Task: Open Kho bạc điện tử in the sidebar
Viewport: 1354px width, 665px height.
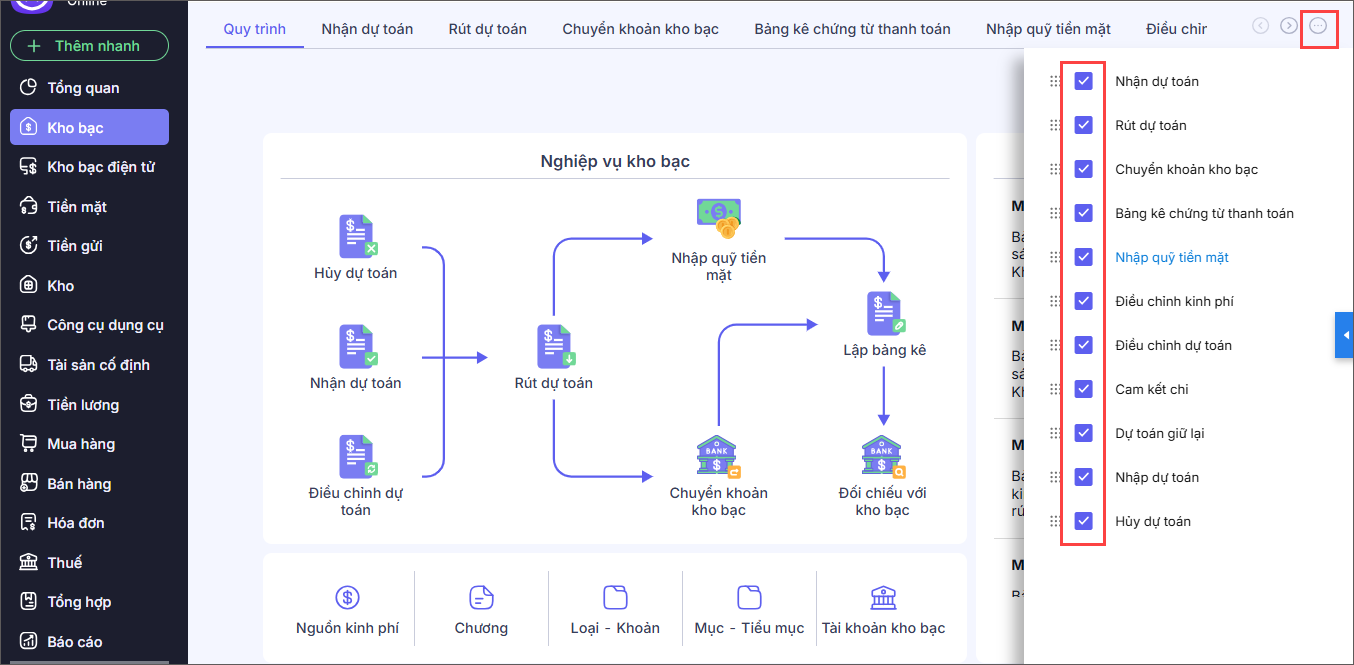Action: pyautogui.click(x=89, y=167)
